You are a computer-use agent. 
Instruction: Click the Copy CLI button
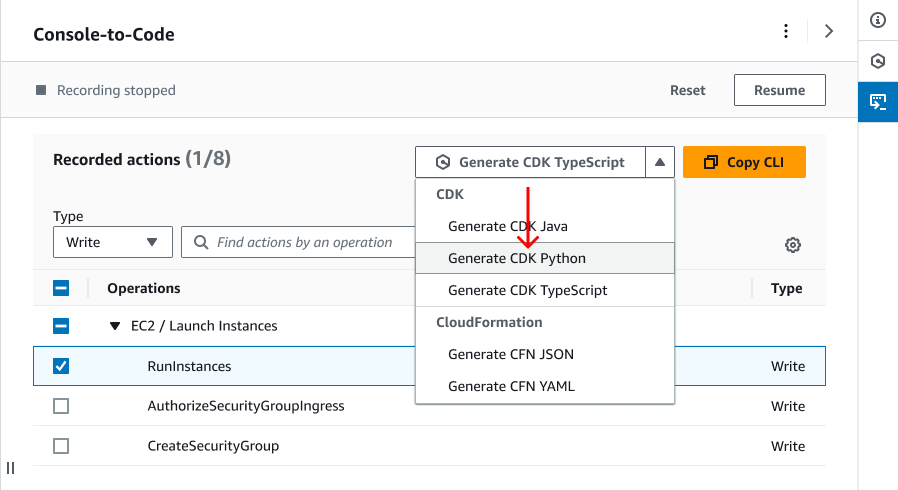tap(744, 162)
